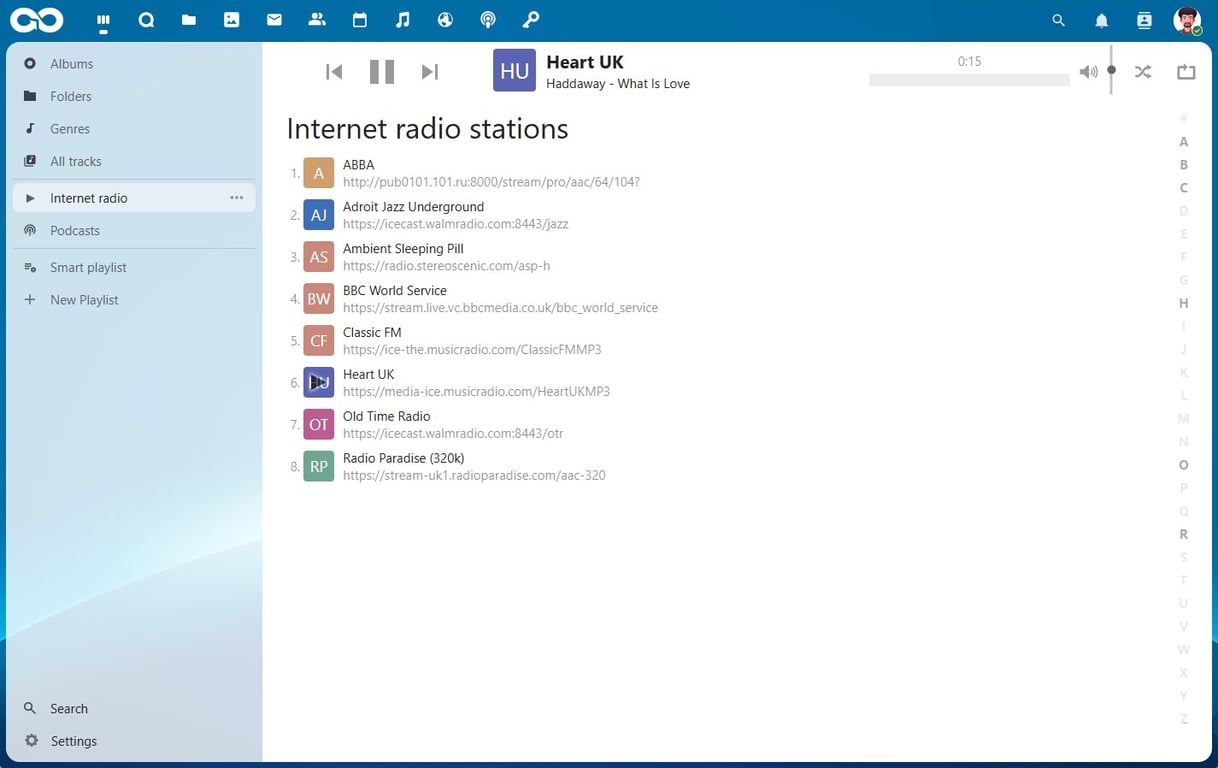Adjust the volume slider
1218x768 pixels.
coord(1111,70)
